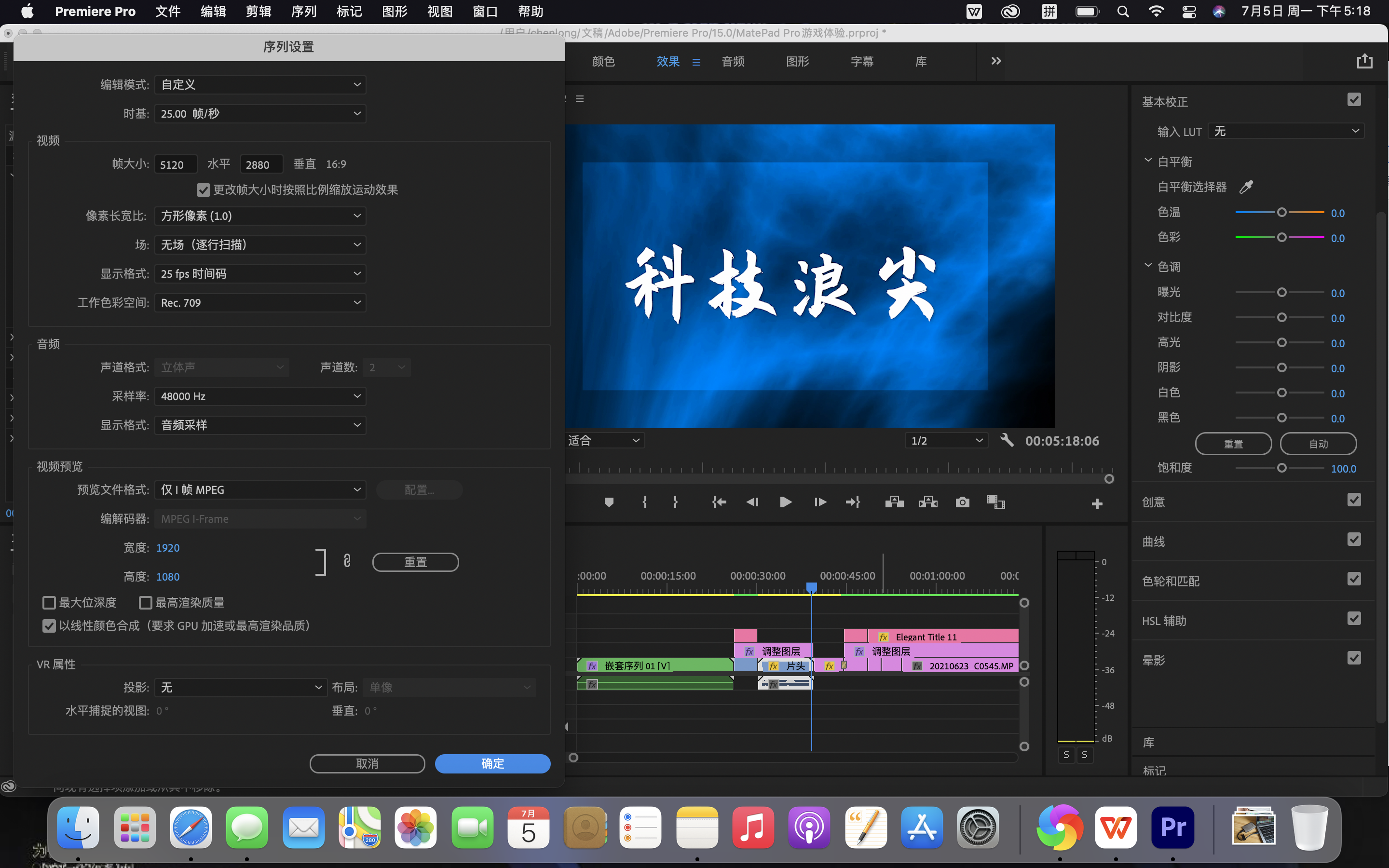The image size is (1389, 868).
Task: Uncheck scale motion effects proportionally checkbox
Action: point(203,190)
